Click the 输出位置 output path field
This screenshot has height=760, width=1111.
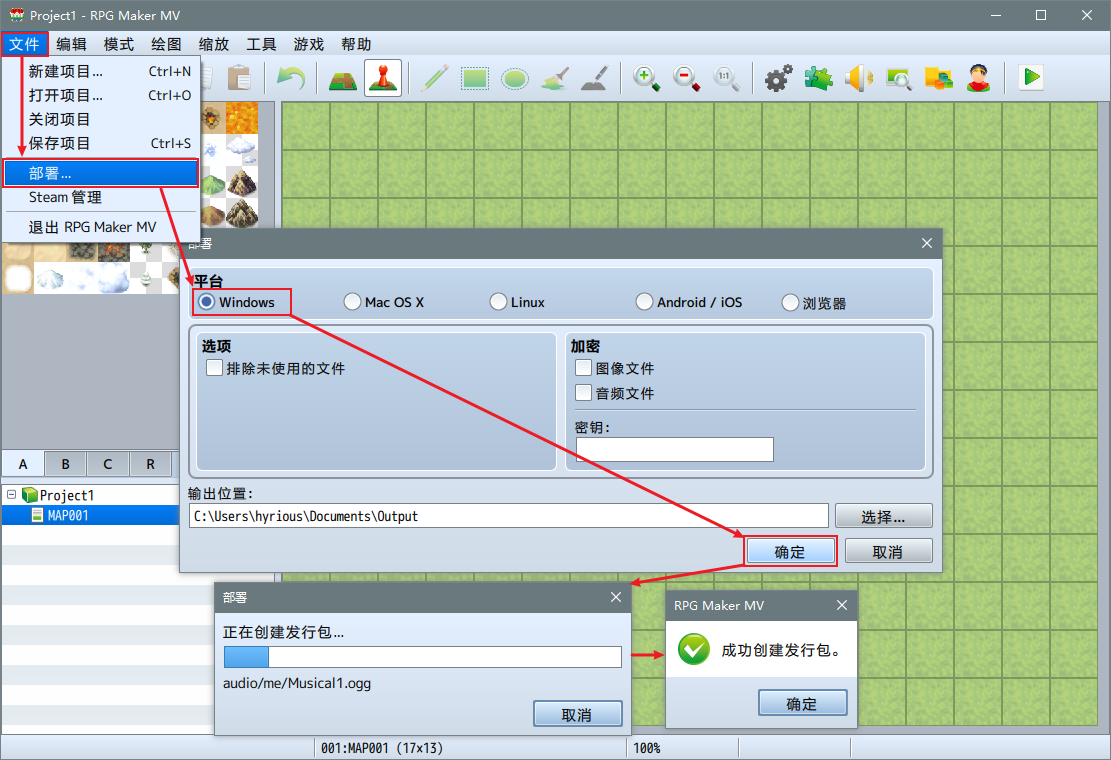(508, 516)
